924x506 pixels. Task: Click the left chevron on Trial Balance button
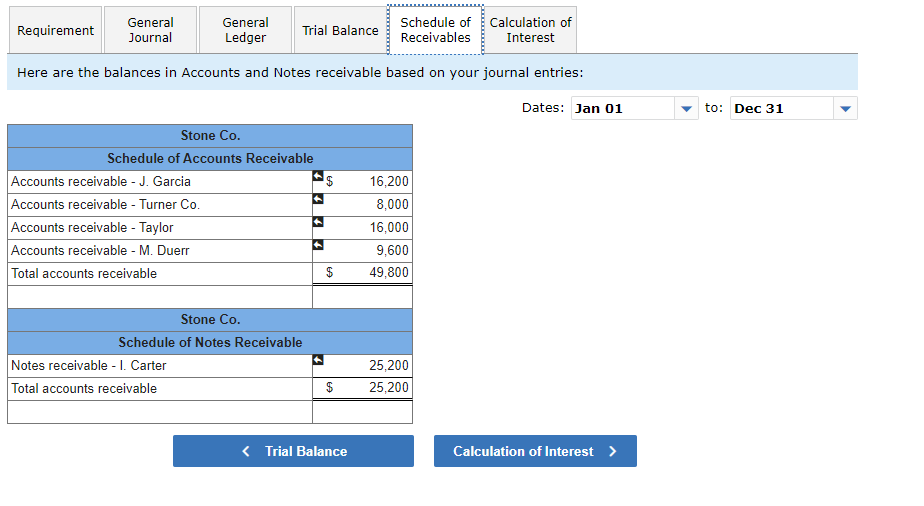(x=246, y=451)
